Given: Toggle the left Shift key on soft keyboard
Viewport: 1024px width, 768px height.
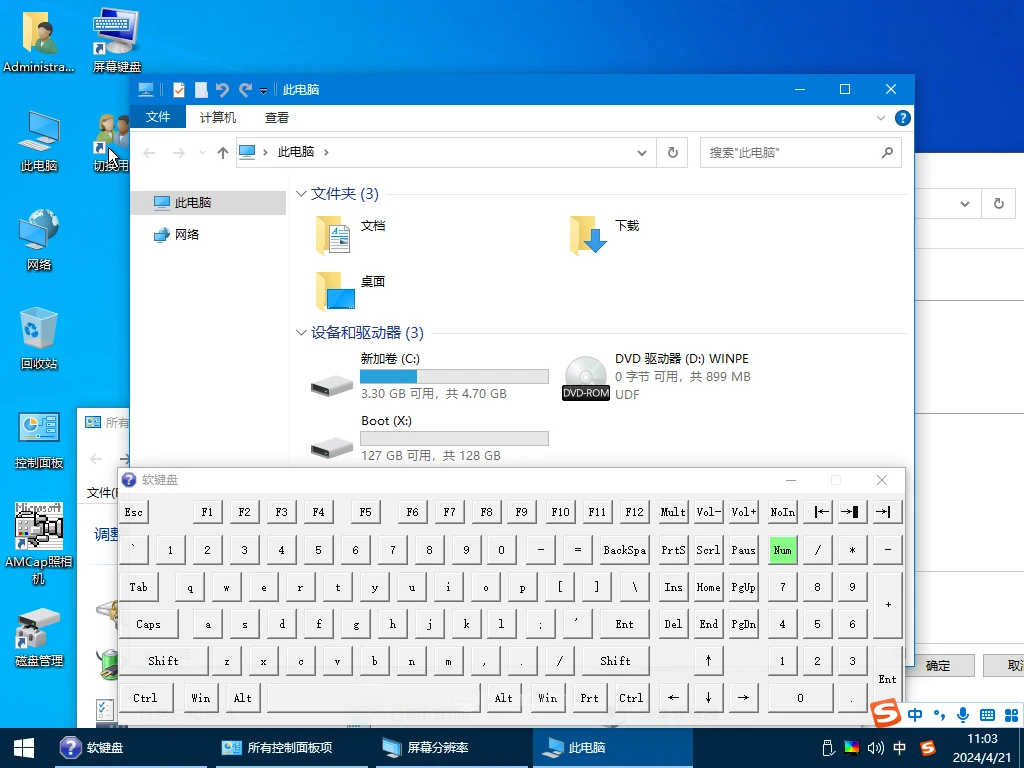Looking at the screenshot, I should pyautogui.click(x=163, y=661).
